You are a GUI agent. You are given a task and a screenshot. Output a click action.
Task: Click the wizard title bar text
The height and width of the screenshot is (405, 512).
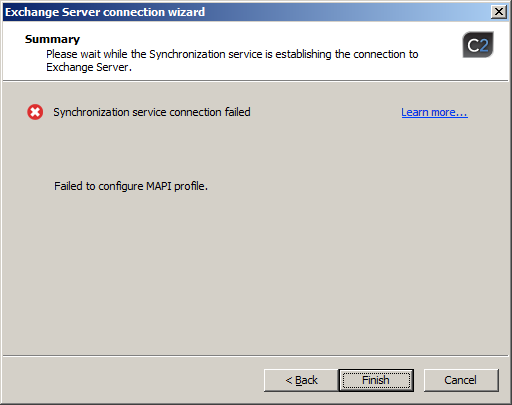(x=105, y=12)
